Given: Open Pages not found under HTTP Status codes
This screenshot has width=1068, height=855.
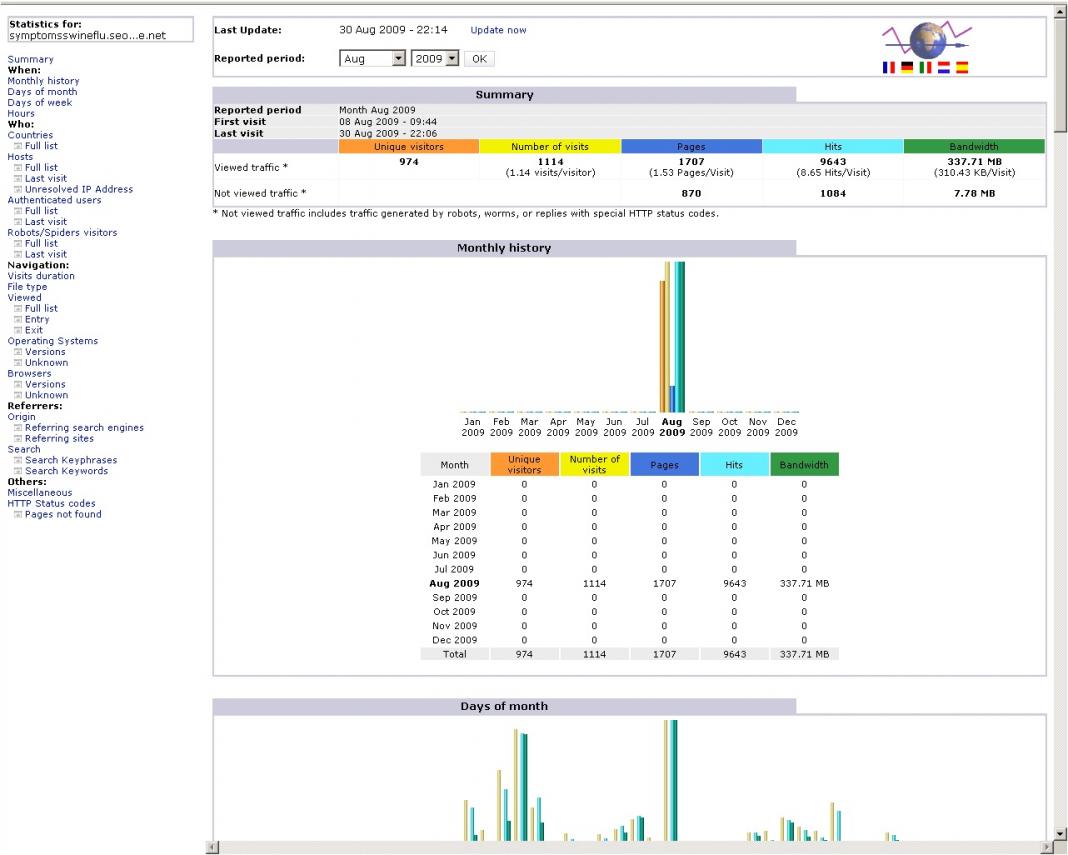Looking at the screenshot, I should 63,514.
